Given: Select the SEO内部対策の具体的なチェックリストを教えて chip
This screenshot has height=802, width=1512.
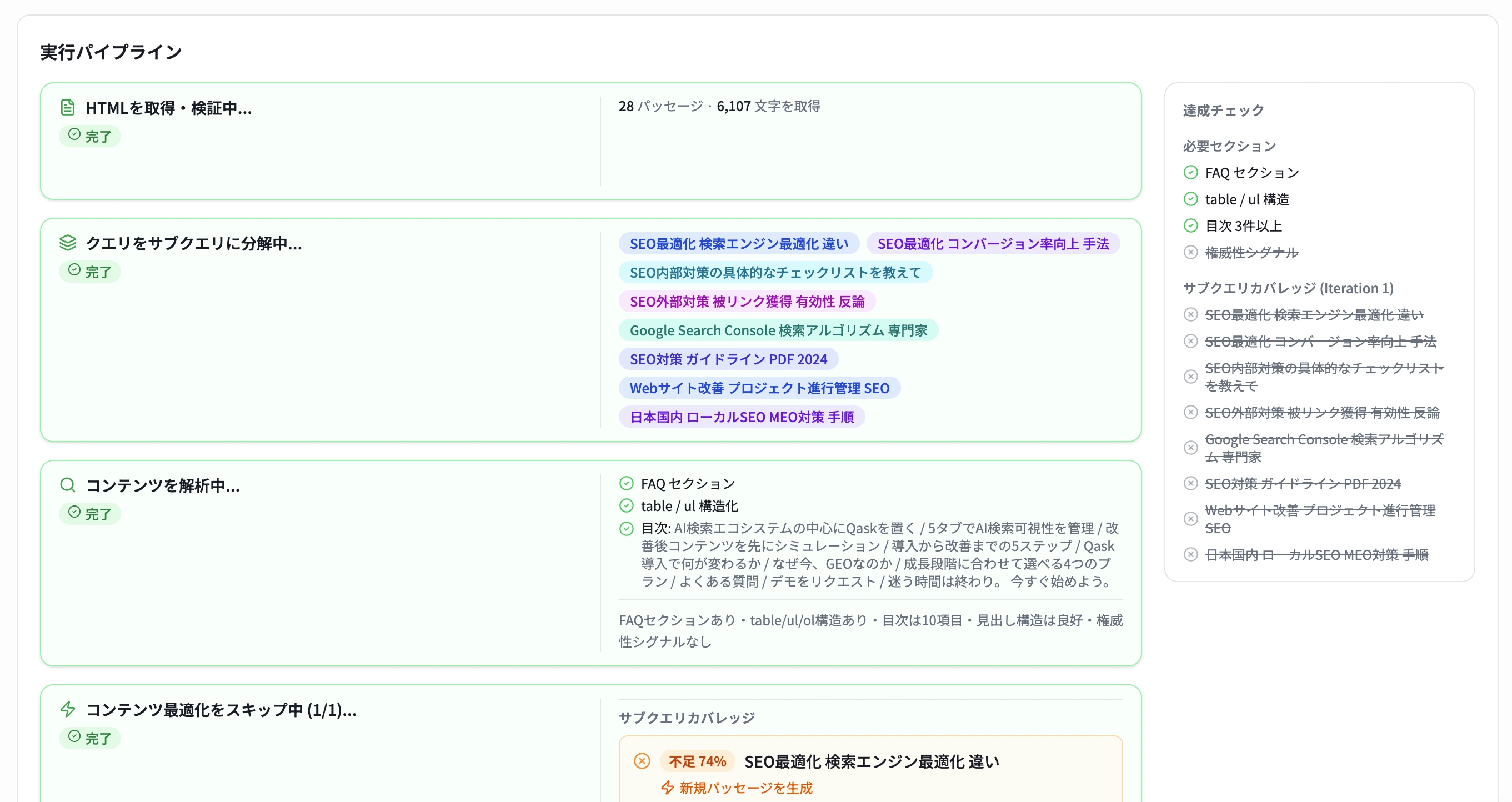Looking at the screenshot, I should [776, 272].
